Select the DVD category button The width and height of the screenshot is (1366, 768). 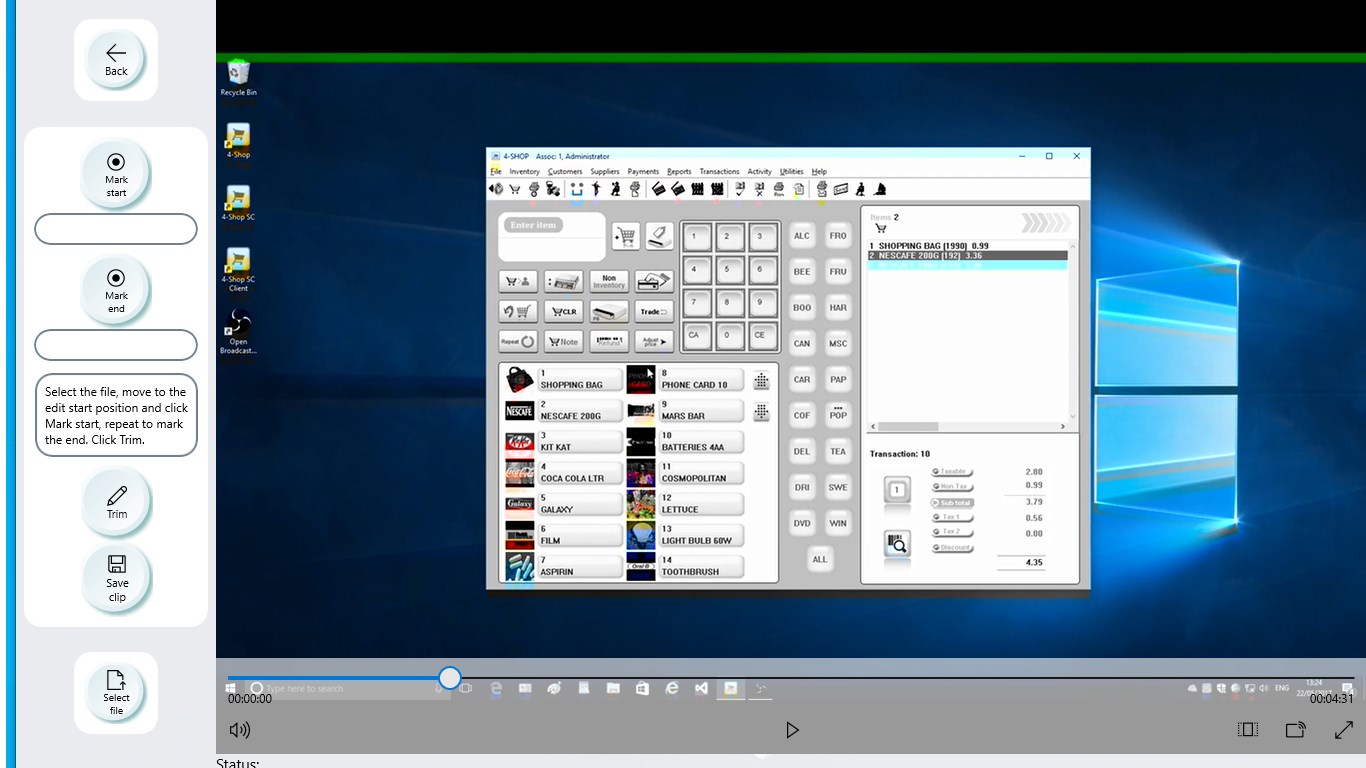(802, 524)
